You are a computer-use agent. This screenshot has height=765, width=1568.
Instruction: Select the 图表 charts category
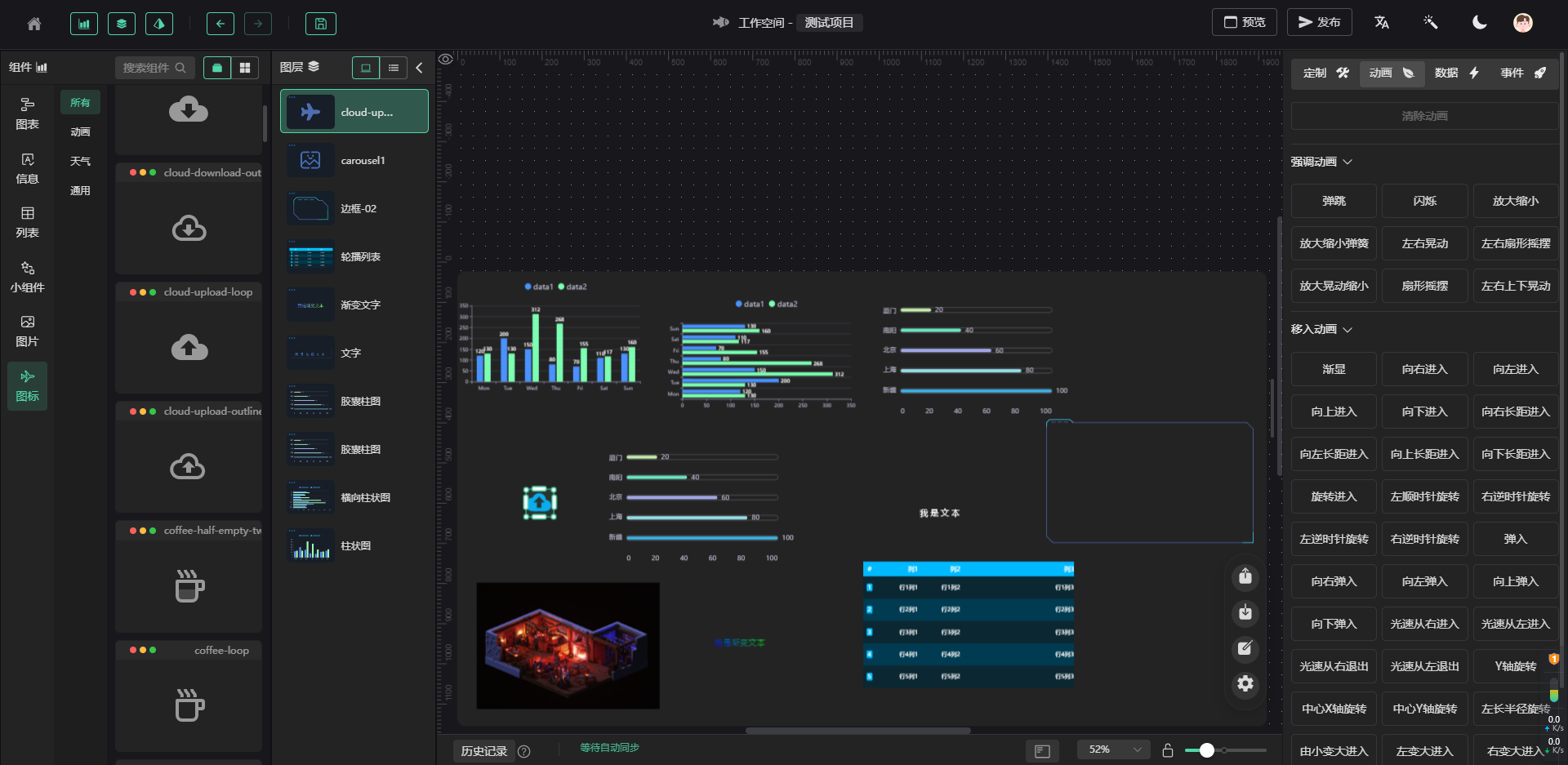(27, 113)
